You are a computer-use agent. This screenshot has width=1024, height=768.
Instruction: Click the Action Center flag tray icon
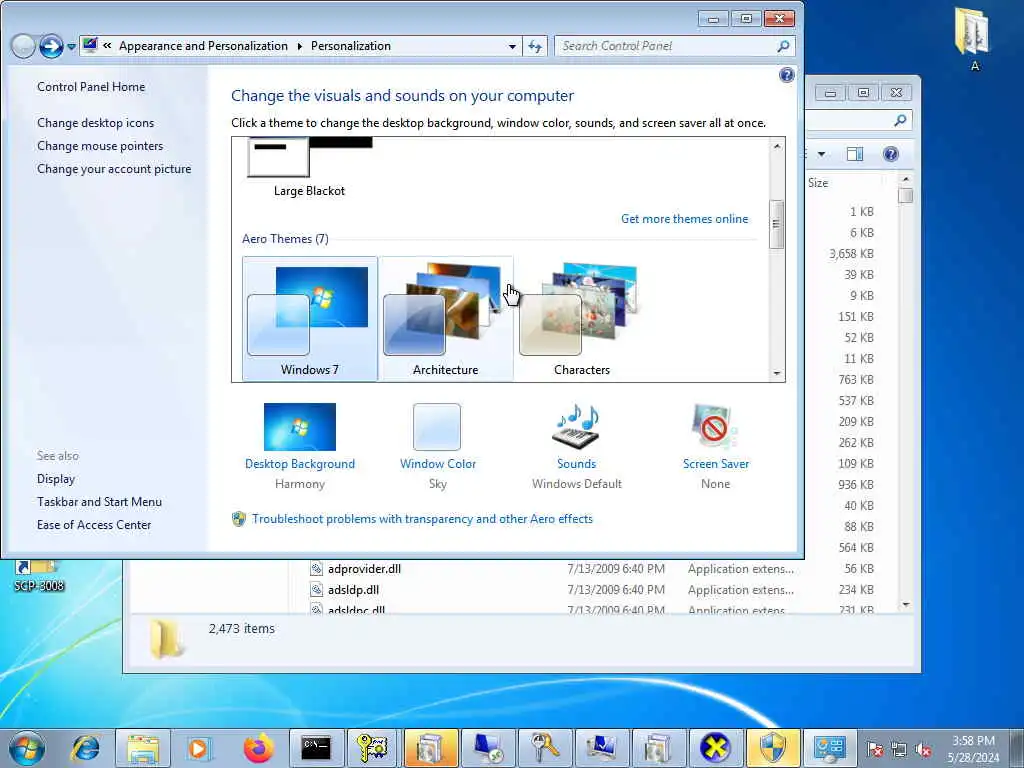(x=874, y=749)
